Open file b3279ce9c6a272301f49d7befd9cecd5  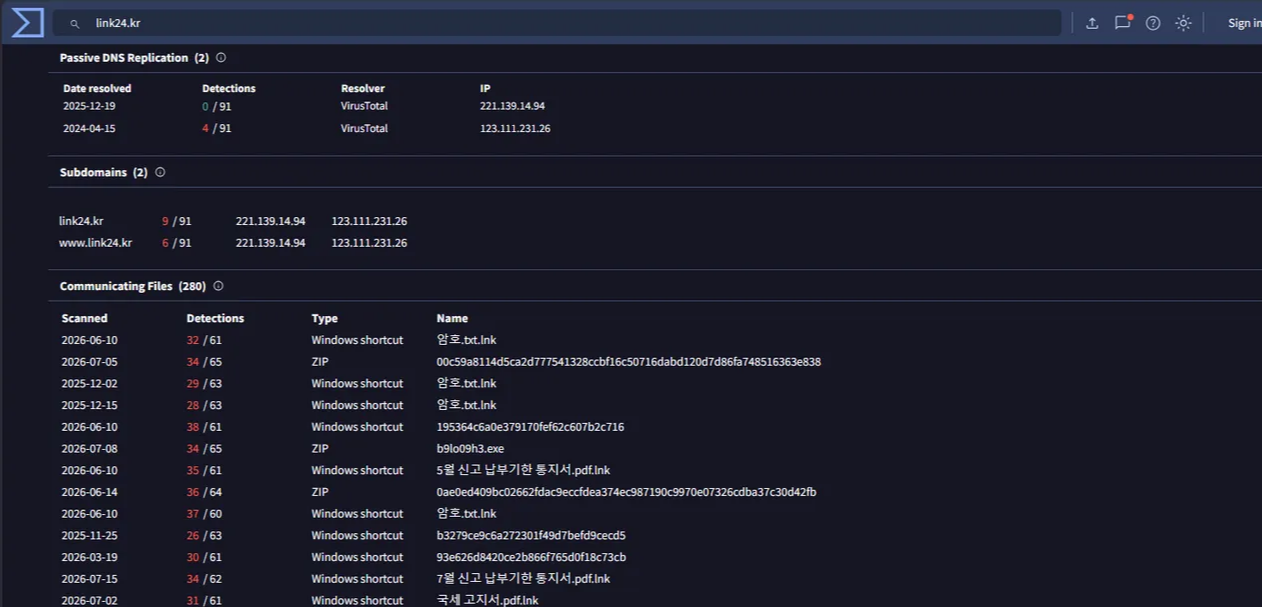[531, 536]
